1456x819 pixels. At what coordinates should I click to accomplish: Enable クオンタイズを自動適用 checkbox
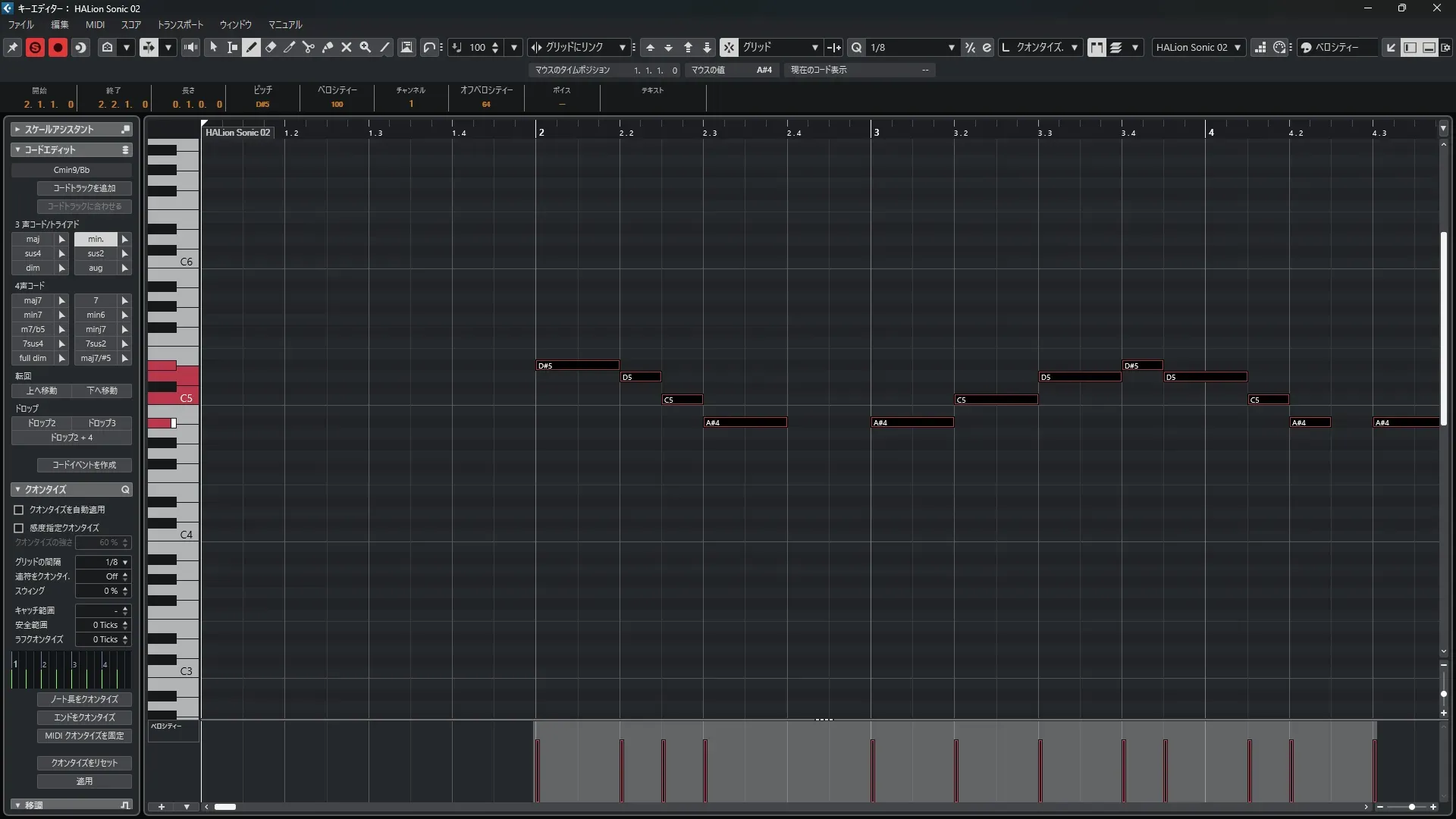point(19,510)
